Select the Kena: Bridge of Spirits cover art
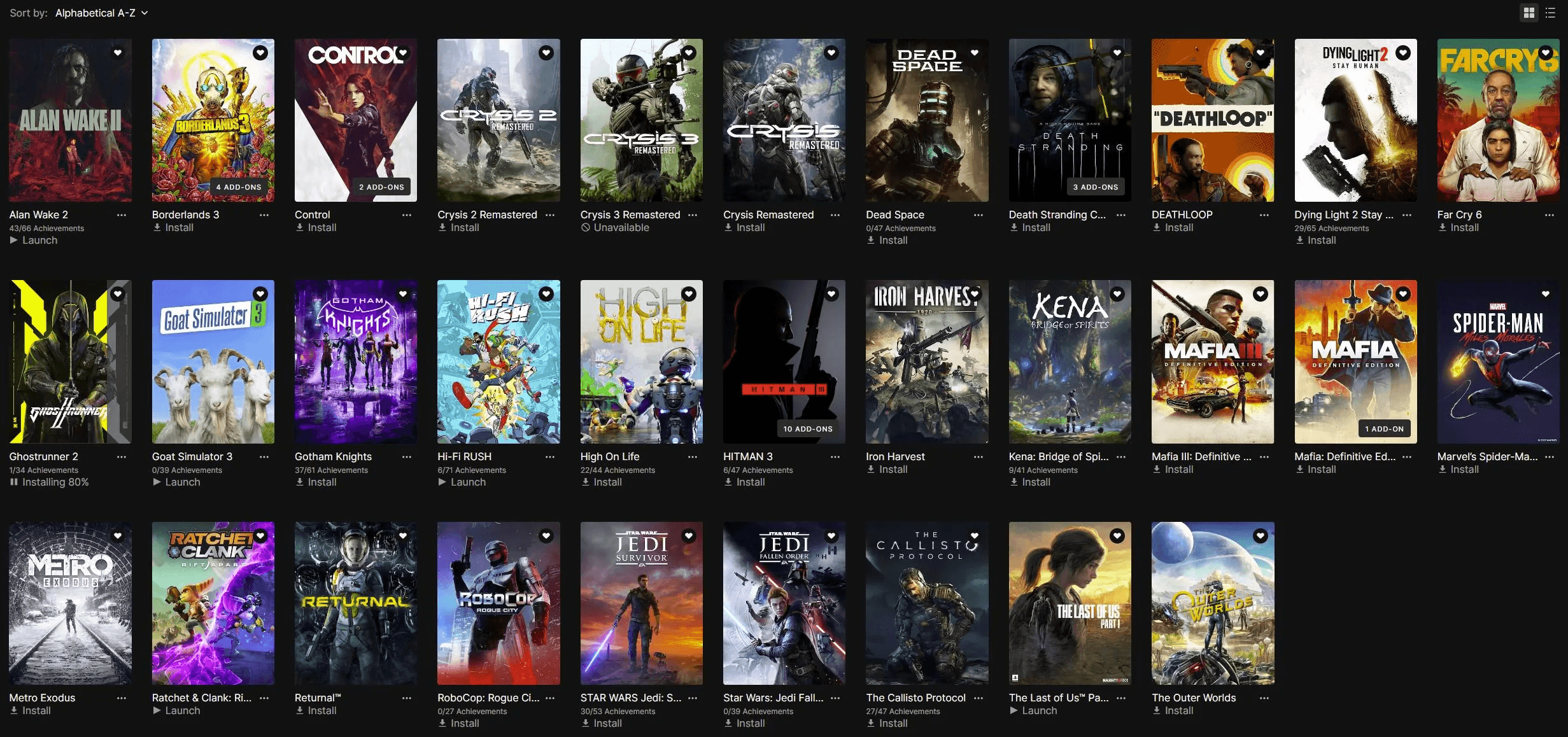The image size is (1568, 737). click(x=1070, y=361)
